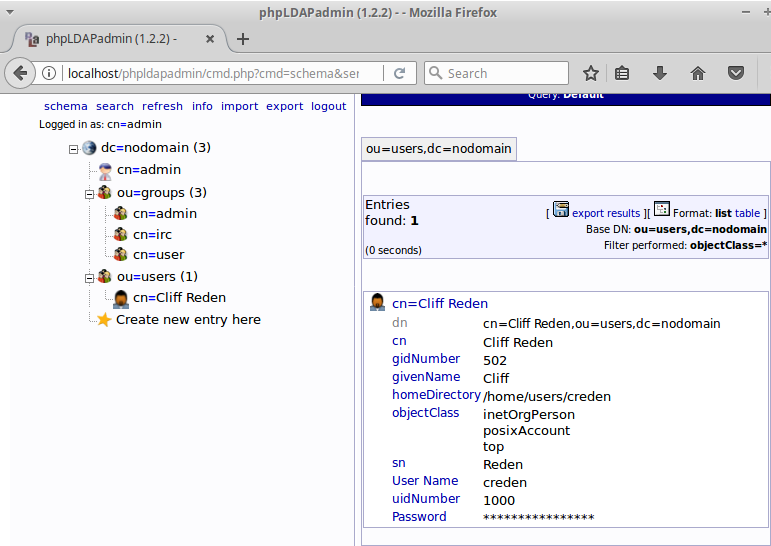Click the globe icon beside dc=nodomain
Screen dimensions: 771x546
pos(89,148)
